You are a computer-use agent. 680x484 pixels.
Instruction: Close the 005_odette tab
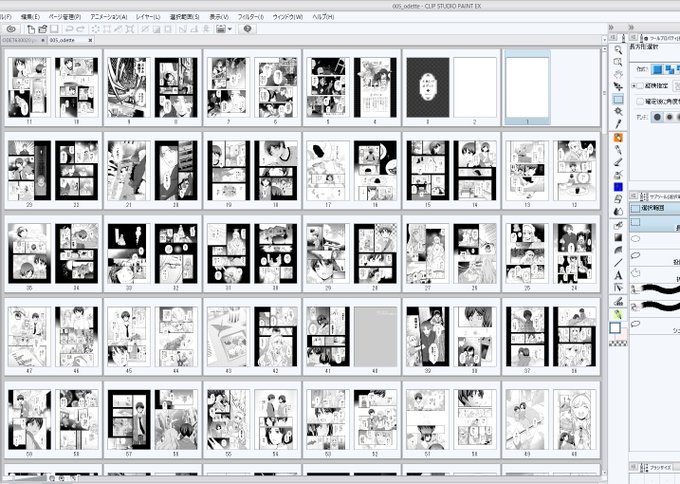[90, 40]
